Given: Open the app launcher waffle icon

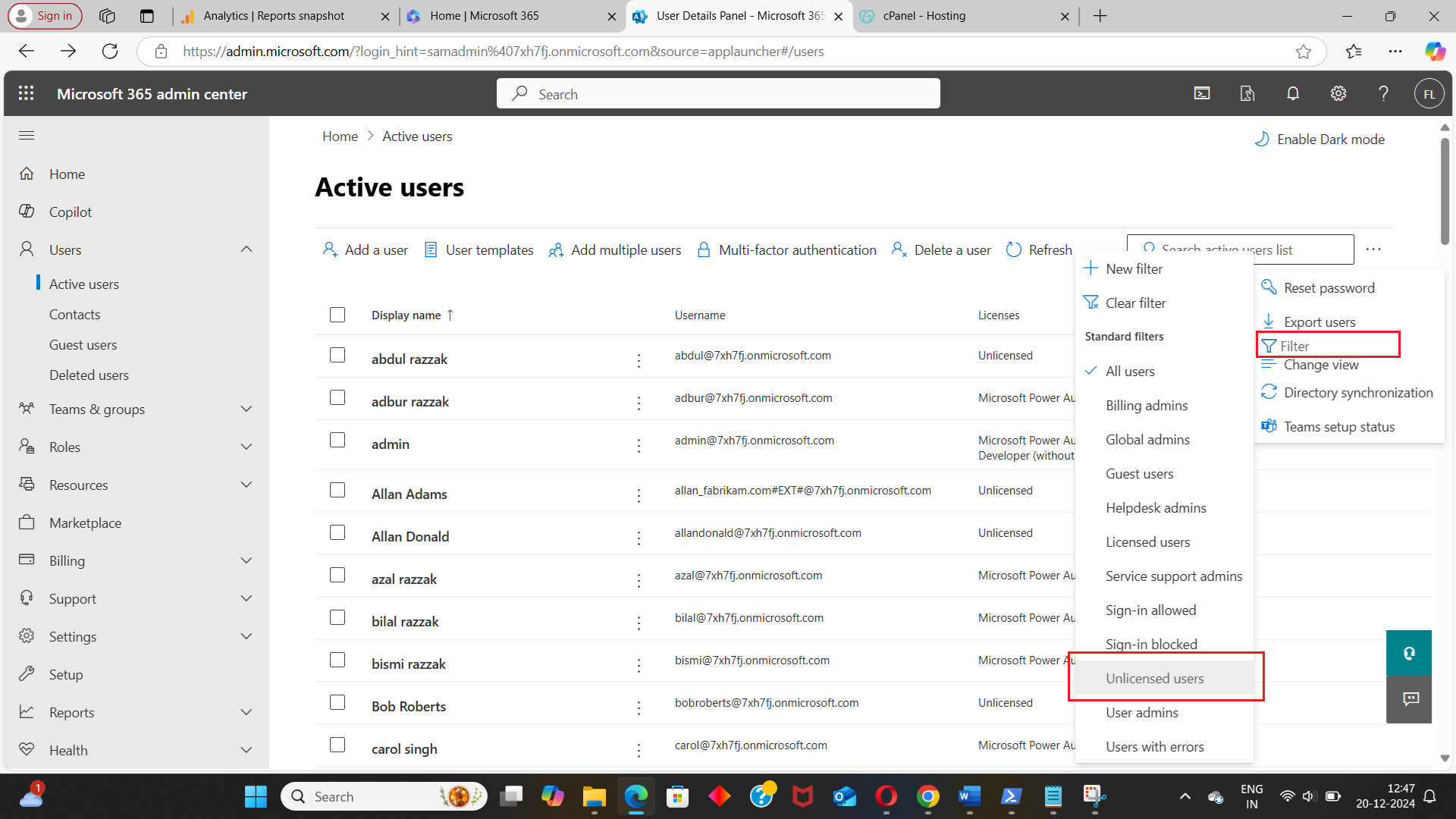Looking at the screenshot, I should [x=27, y=93].
